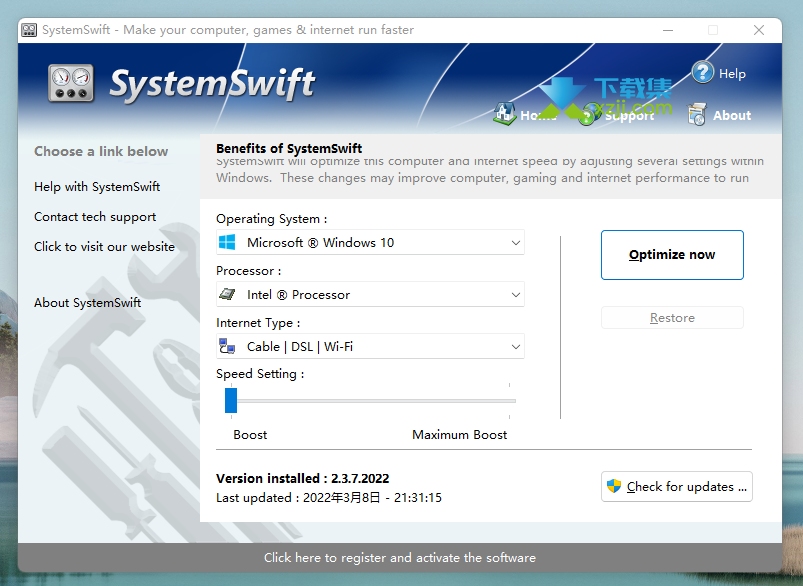Click the SystemSwift gauge logo icon

click(71, 82)
